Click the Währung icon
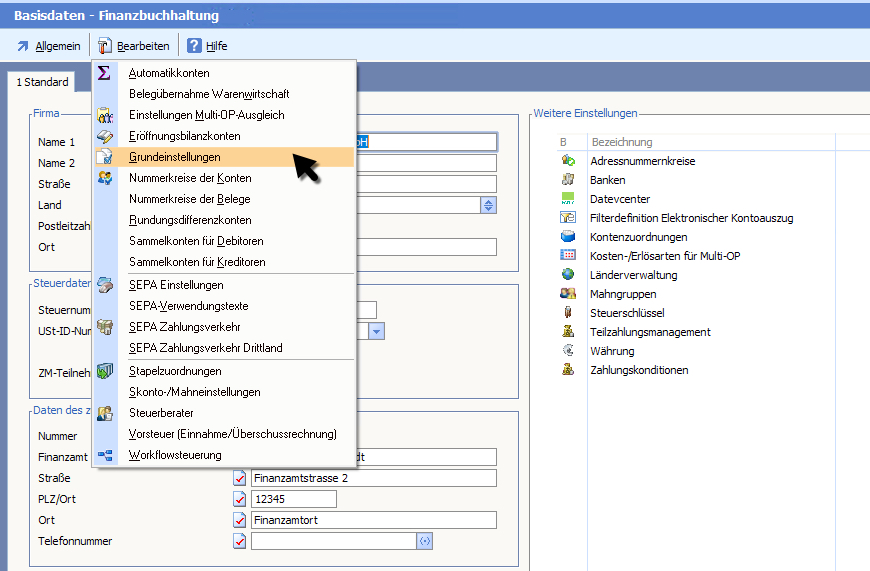Viewport: 870px width, 571px height. click(568, 351)
